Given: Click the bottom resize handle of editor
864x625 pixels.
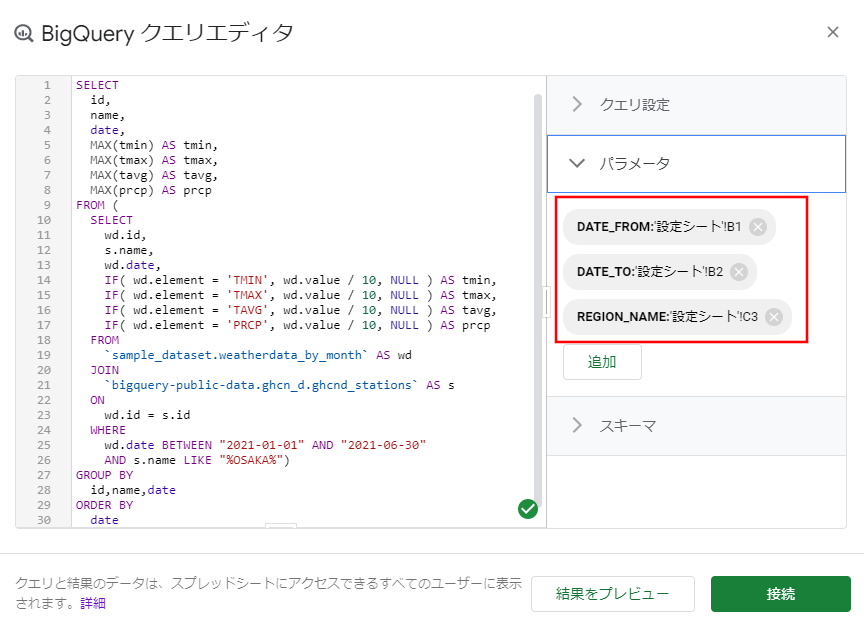Looking at the screenshot, I should [x=281, y=526].
